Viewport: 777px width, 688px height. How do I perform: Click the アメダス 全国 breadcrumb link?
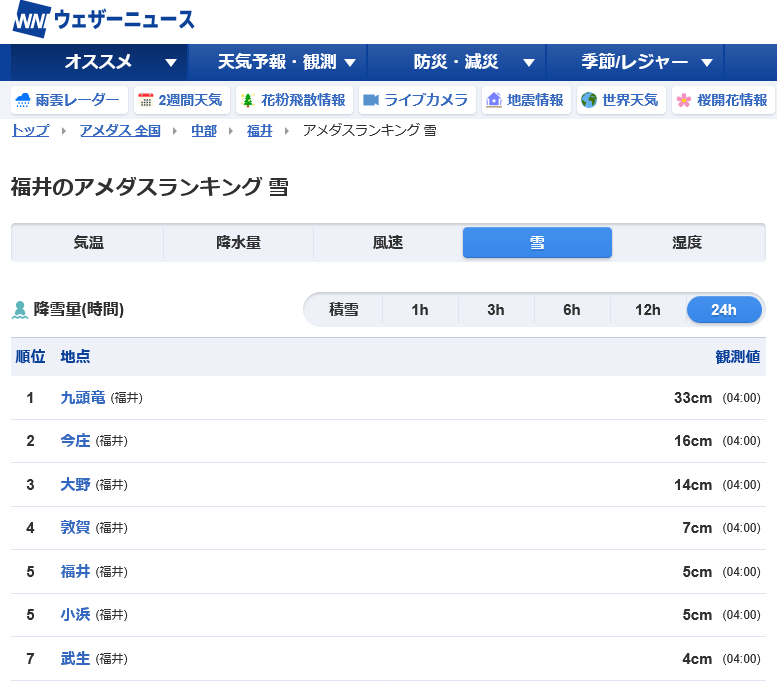120,130
